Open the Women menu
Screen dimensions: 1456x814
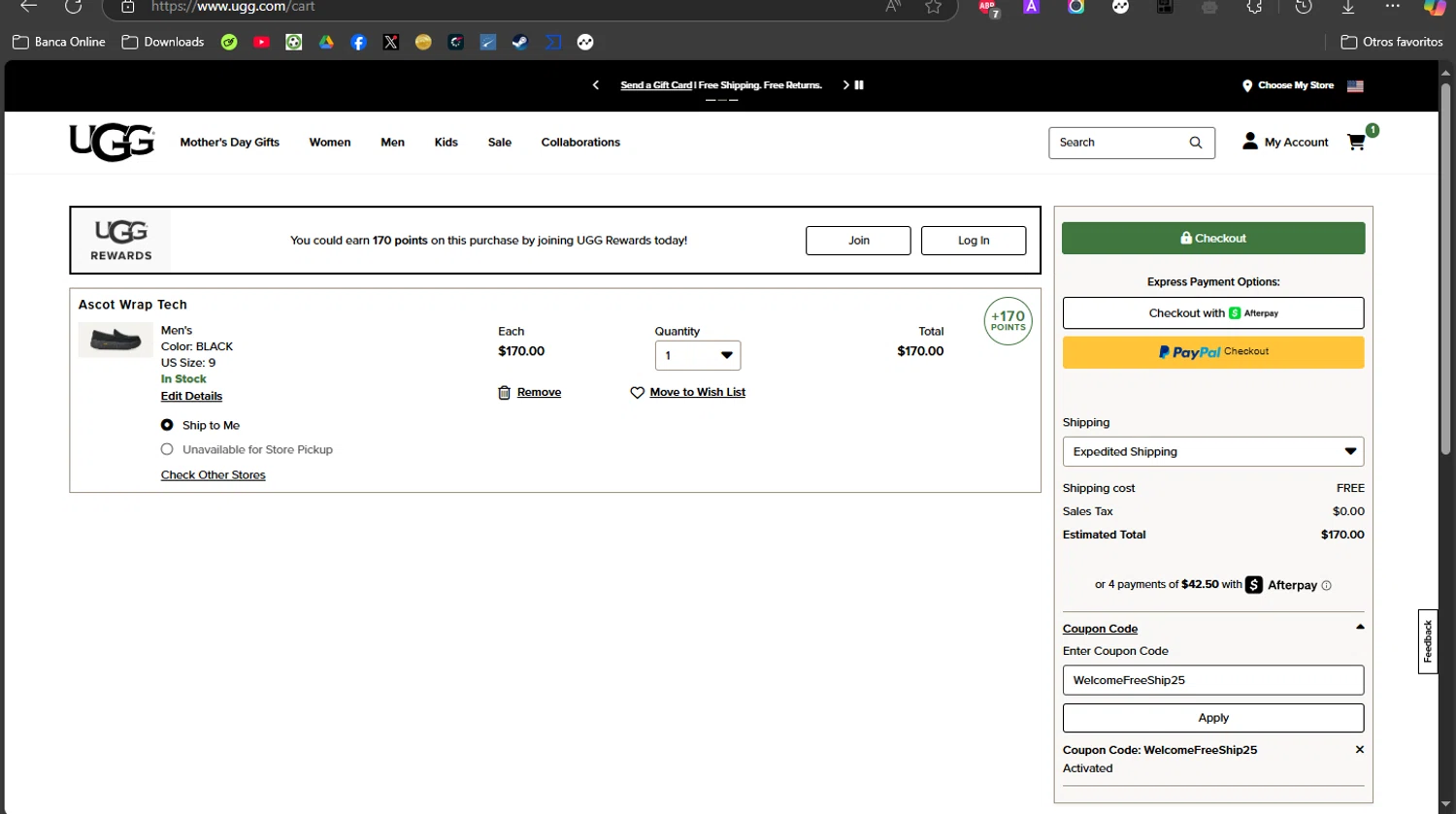point(330,143)
